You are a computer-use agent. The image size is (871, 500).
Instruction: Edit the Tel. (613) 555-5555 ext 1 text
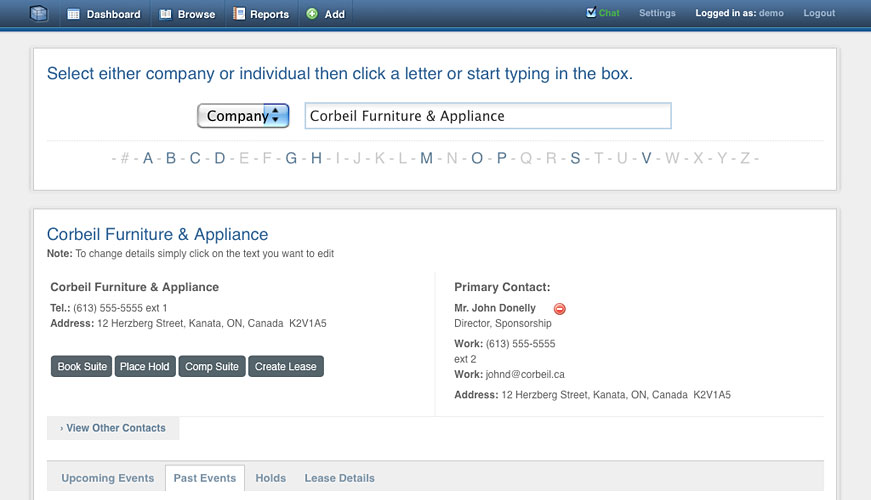(109, 308)
